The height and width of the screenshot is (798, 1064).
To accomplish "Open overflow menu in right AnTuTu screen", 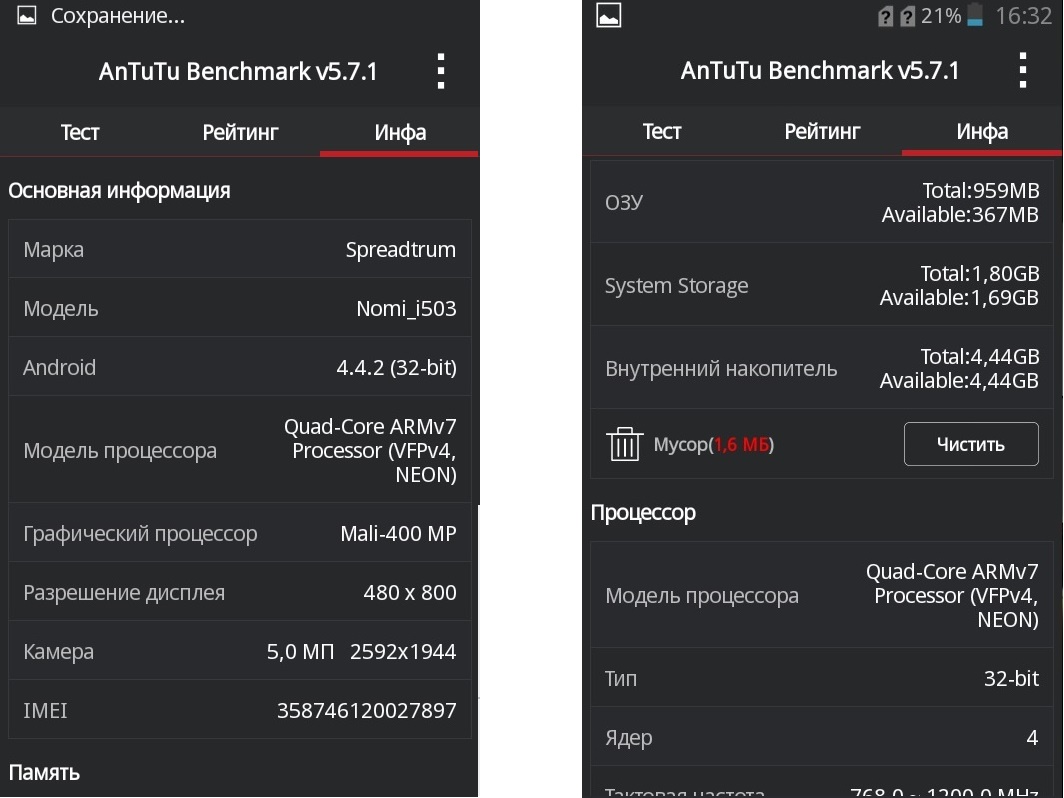I will (1023, 71).
